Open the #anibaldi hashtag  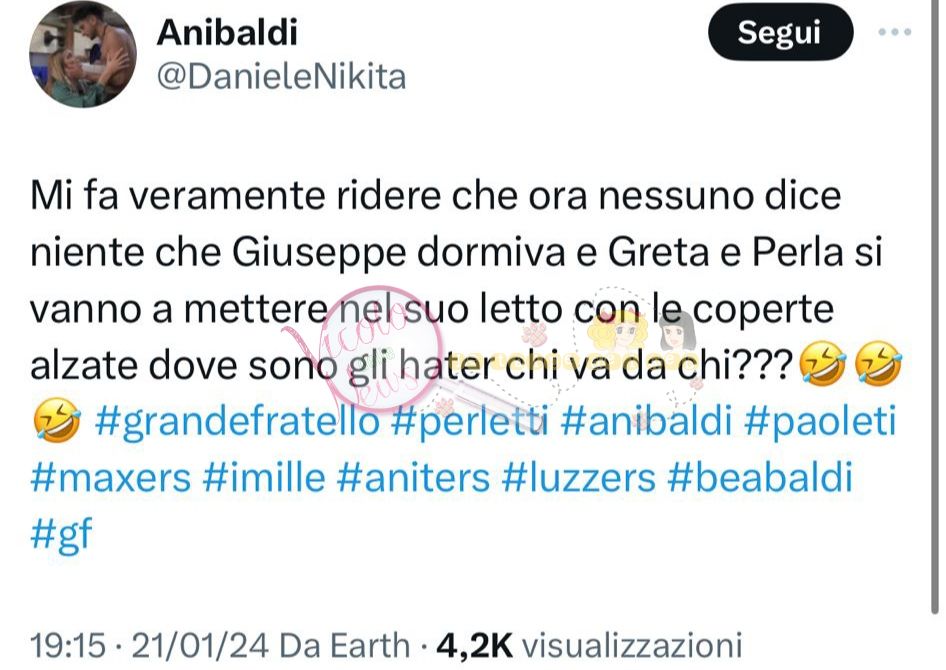(646, 420)
